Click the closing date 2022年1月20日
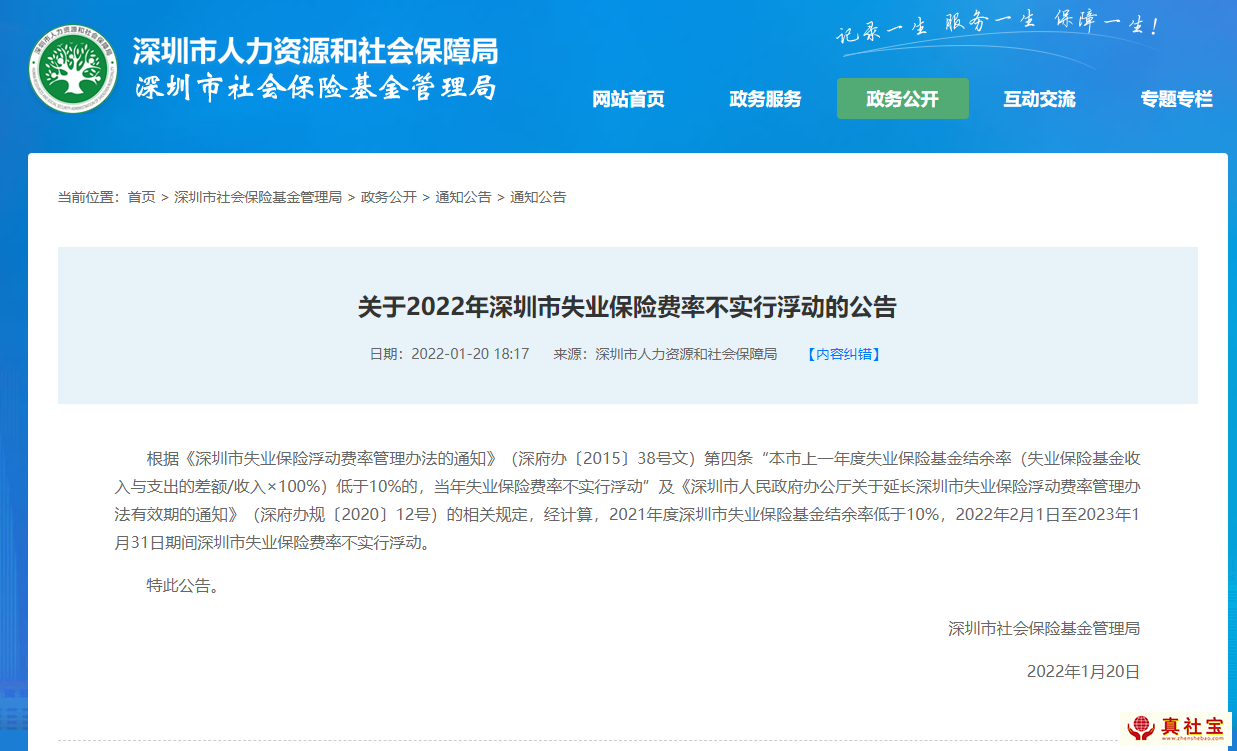The width and height of the screenshot is (1237, 751). (1083, 672)
